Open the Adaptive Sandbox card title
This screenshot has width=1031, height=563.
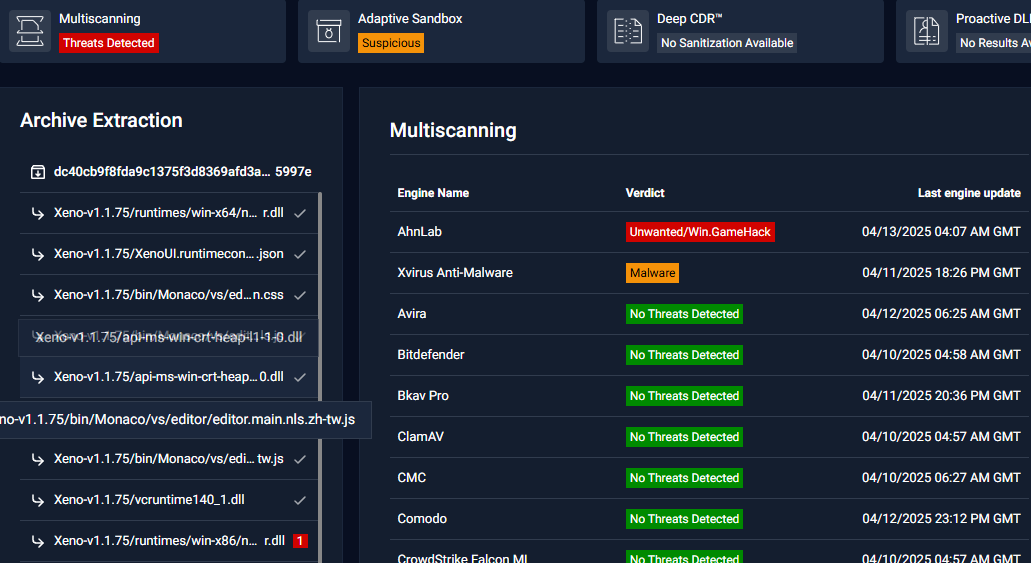coord(410,18)
